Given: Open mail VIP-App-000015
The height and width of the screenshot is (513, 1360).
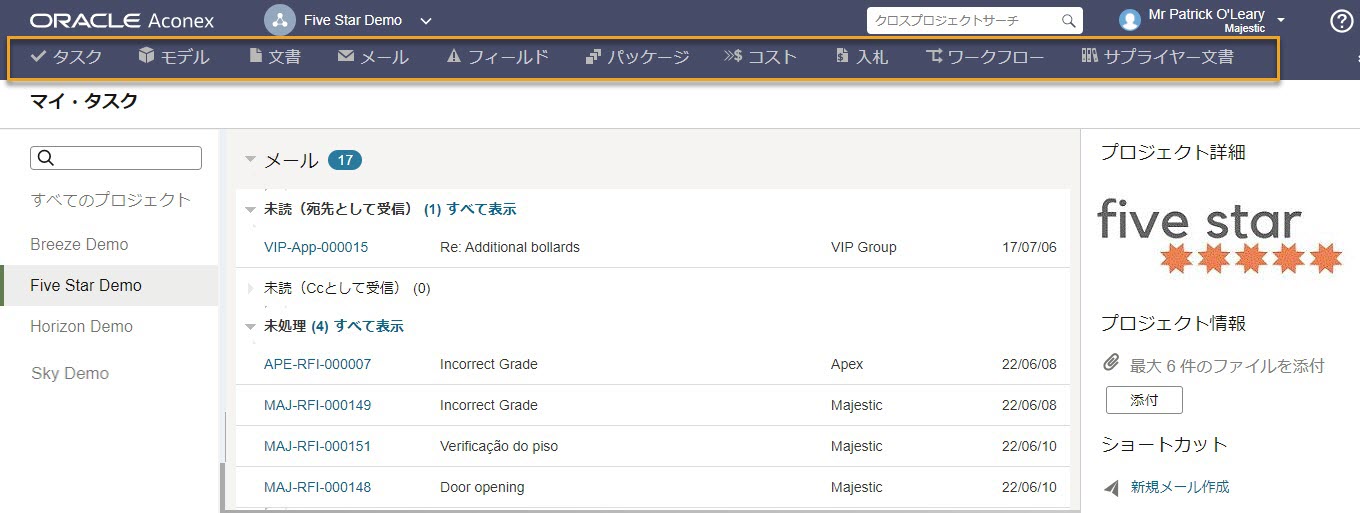Looking at the screenshot, I should (316, 247).
